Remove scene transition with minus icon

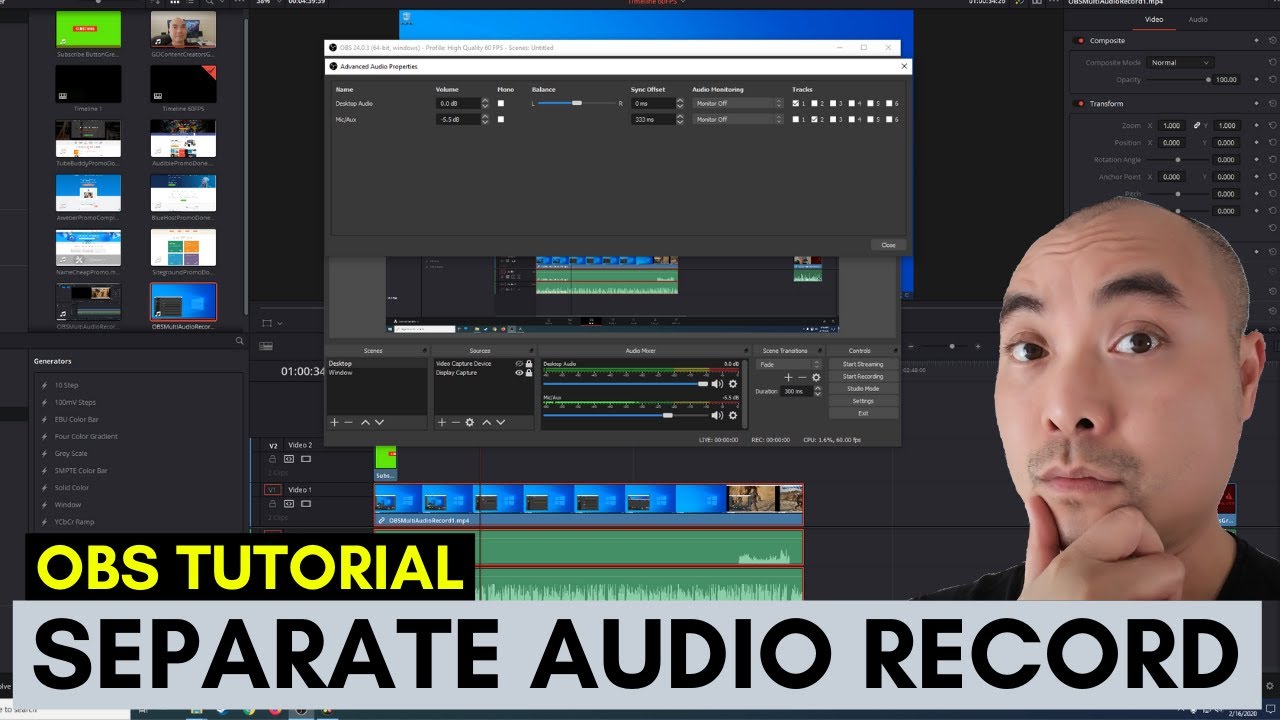[x=802, y=378]
